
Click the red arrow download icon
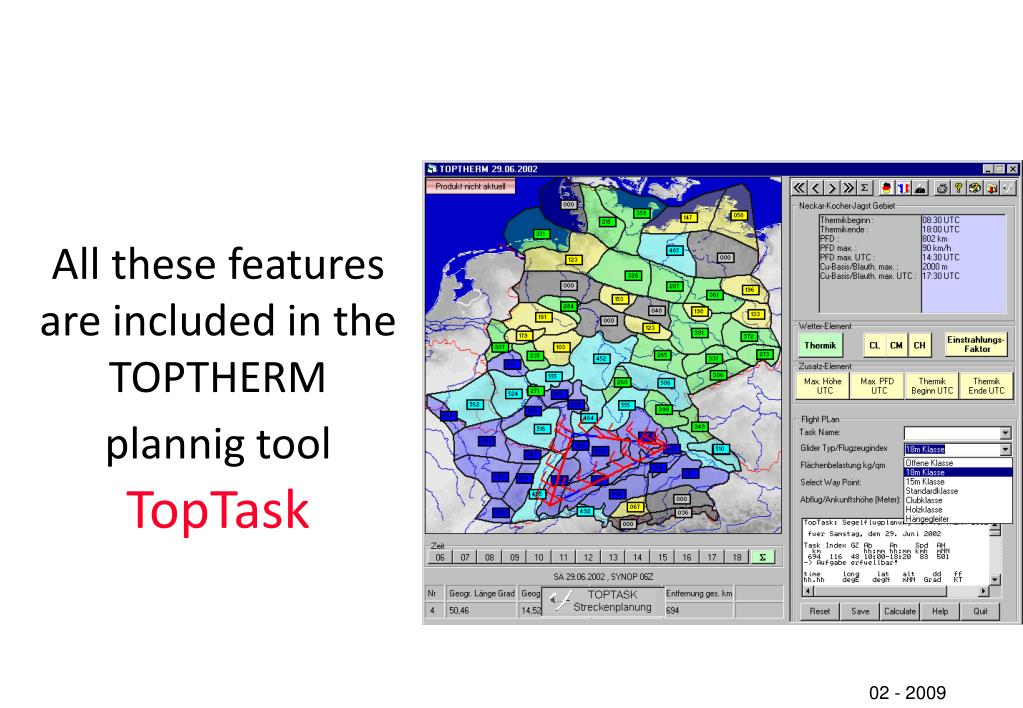coord(992,188)
